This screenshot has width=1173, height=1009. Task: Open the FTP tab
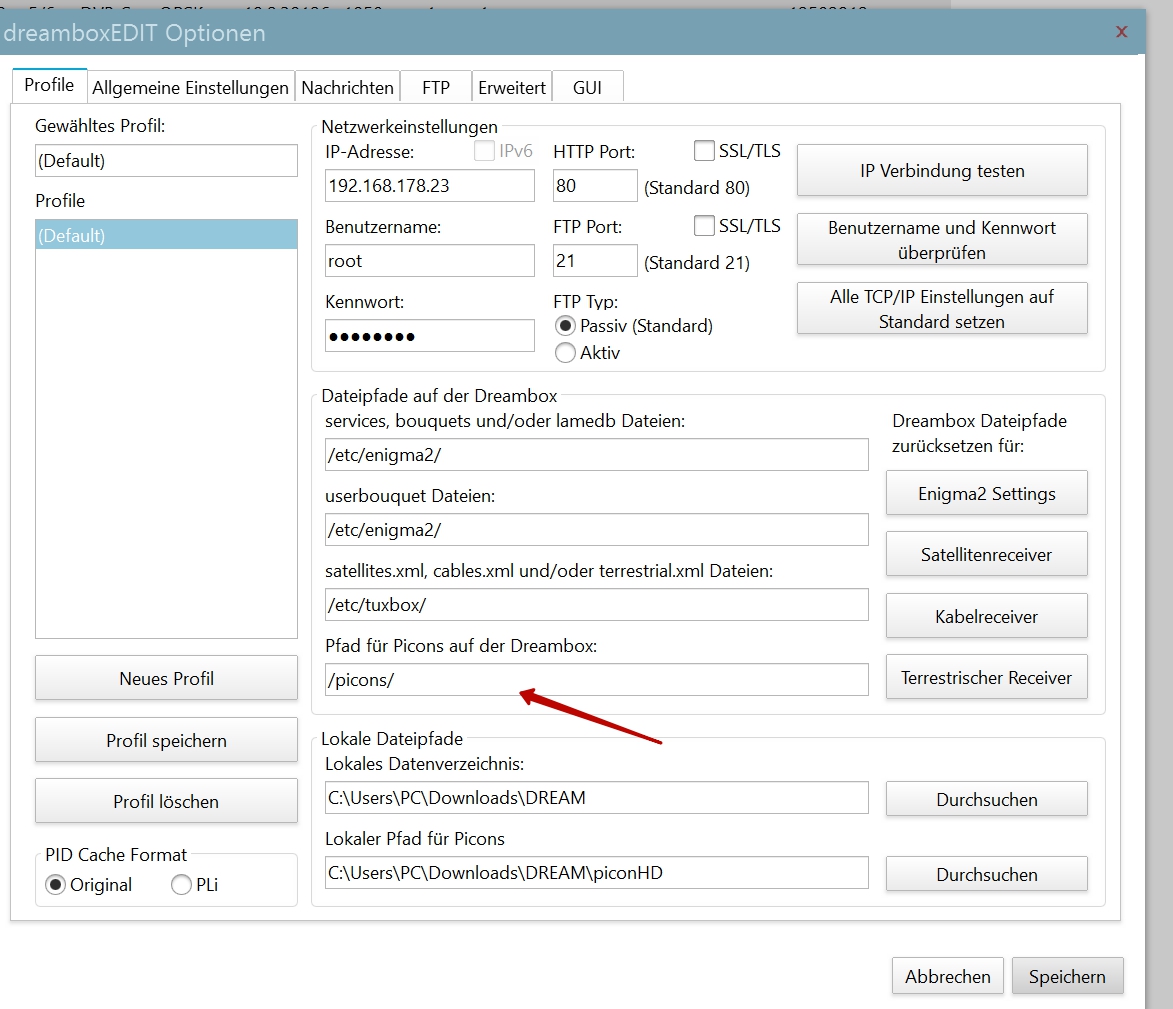tap(435, 87)
